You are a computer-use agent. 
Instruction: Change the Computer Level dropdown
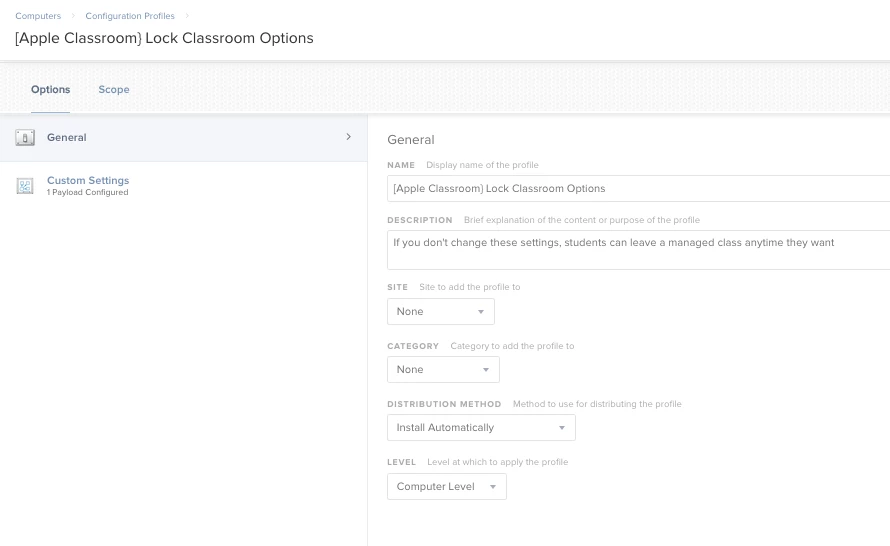446,486
